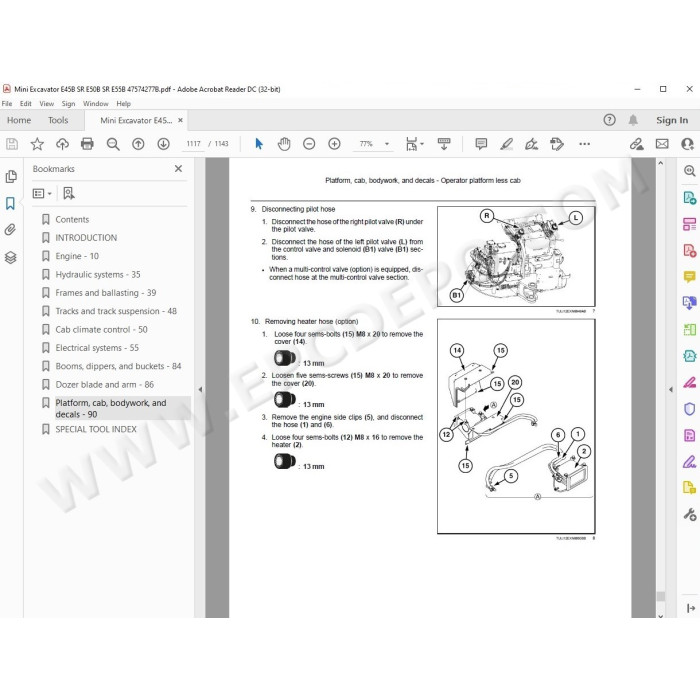Show Attachments paperclip panel
The image size is (700, 700).
(x=10, y=230)
